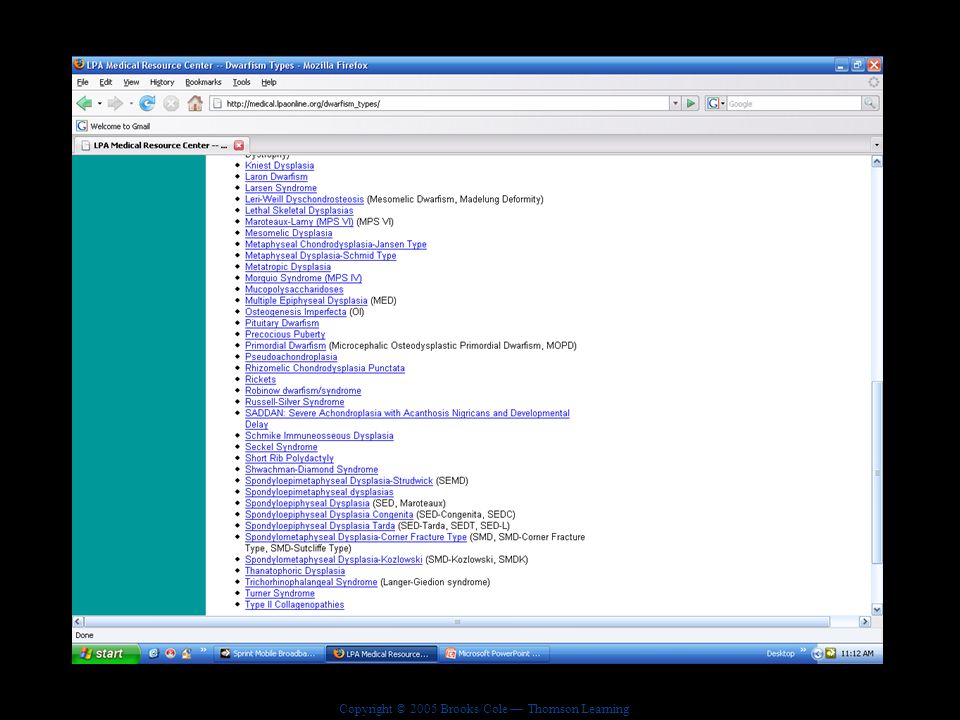Click the green Go arrow beside URL bar
Viewport: 960px width, 720px height.
[691, 103]
